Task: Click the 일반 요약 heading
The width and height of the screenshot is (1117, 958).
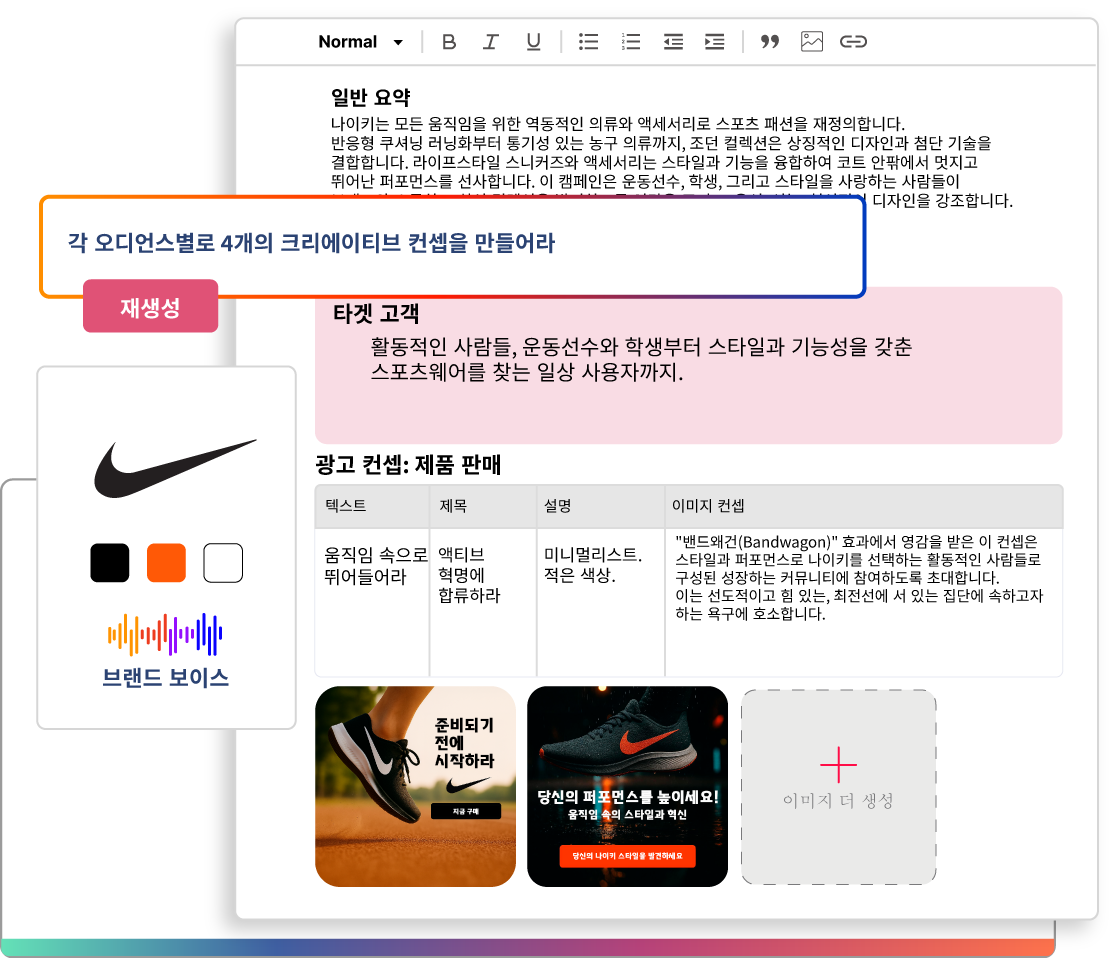Action: (370, 98)
